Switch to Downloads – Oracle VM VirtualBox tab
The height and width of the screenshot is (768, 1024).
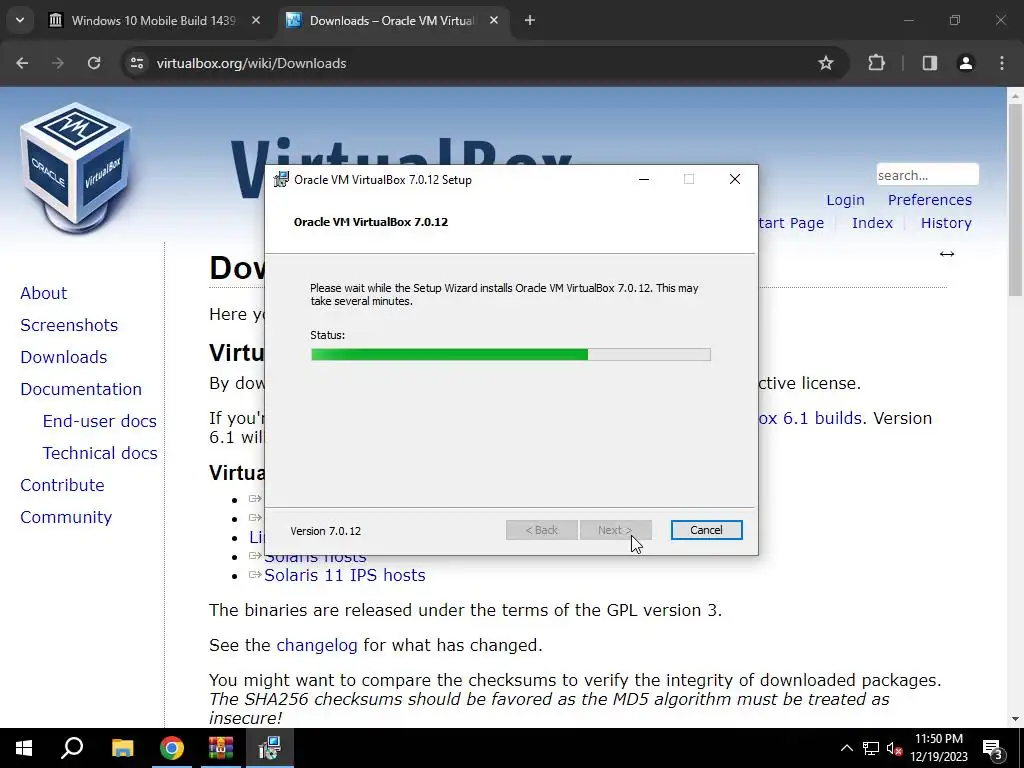[392, 20]
